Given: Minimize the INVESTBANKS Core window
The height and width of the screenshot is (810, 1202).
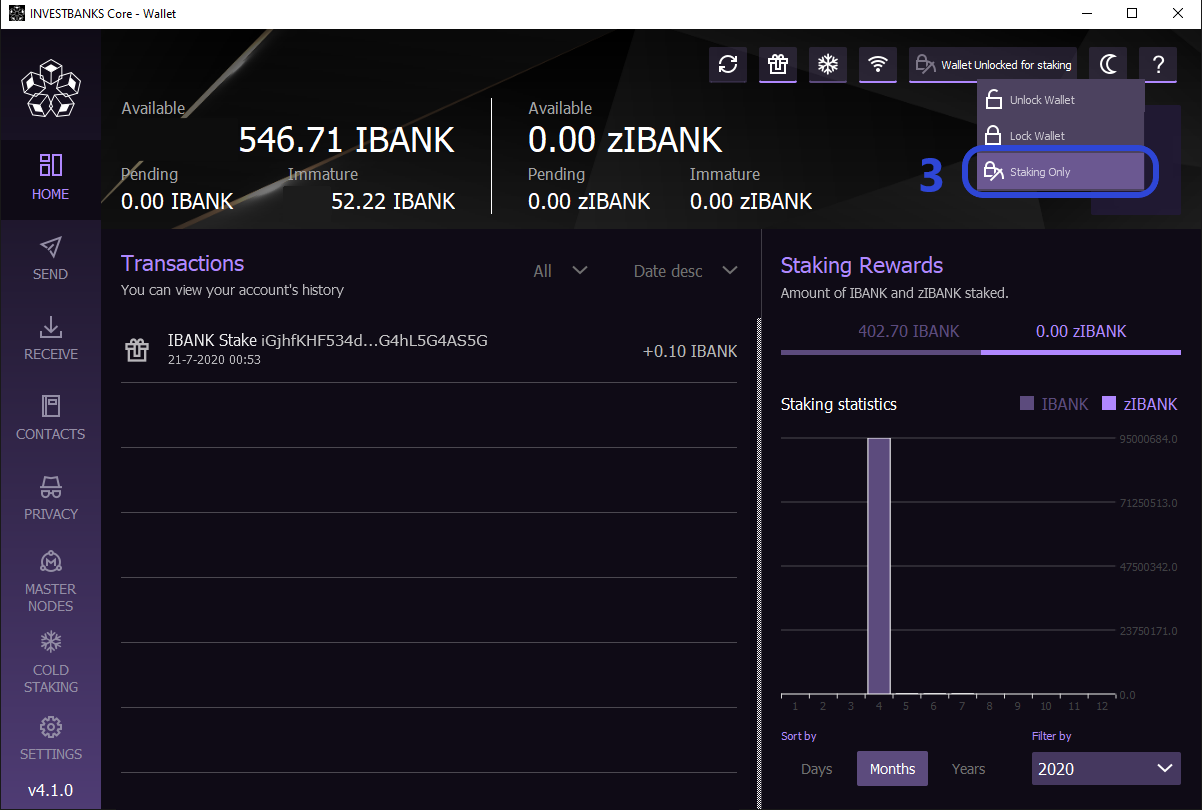Looking at the screenshot, I should (x=1085, y=13).
